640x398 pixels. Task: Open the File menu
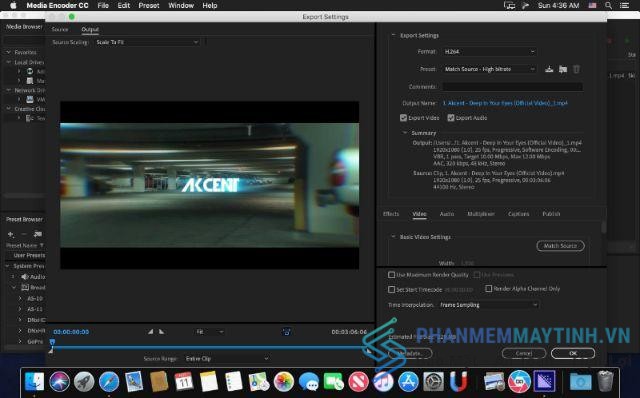pyautogui.click(x=103, y=5)
